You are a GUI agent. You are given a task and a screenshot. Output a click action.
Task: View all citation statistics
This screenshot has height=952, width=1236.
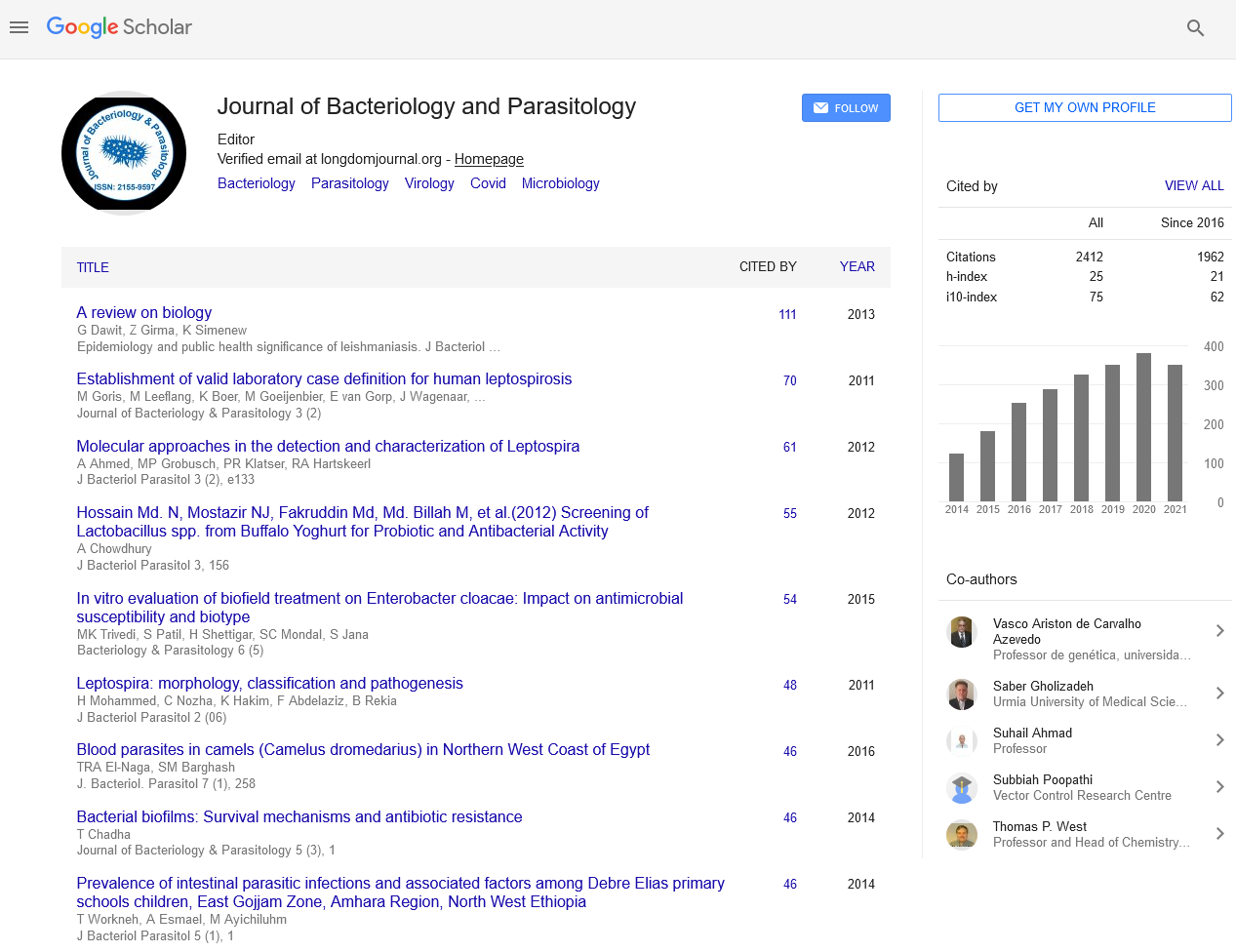(x=1193, y=185)
